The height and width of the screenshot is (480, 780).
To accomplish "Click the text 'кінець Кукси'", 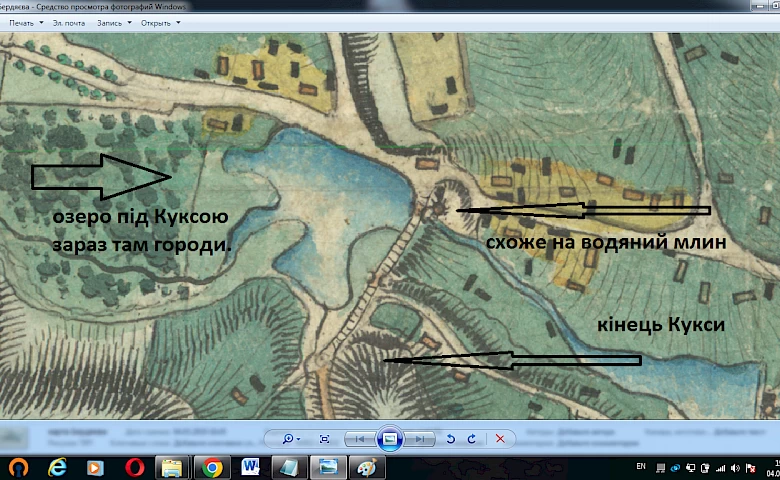I will click(661, 324).
